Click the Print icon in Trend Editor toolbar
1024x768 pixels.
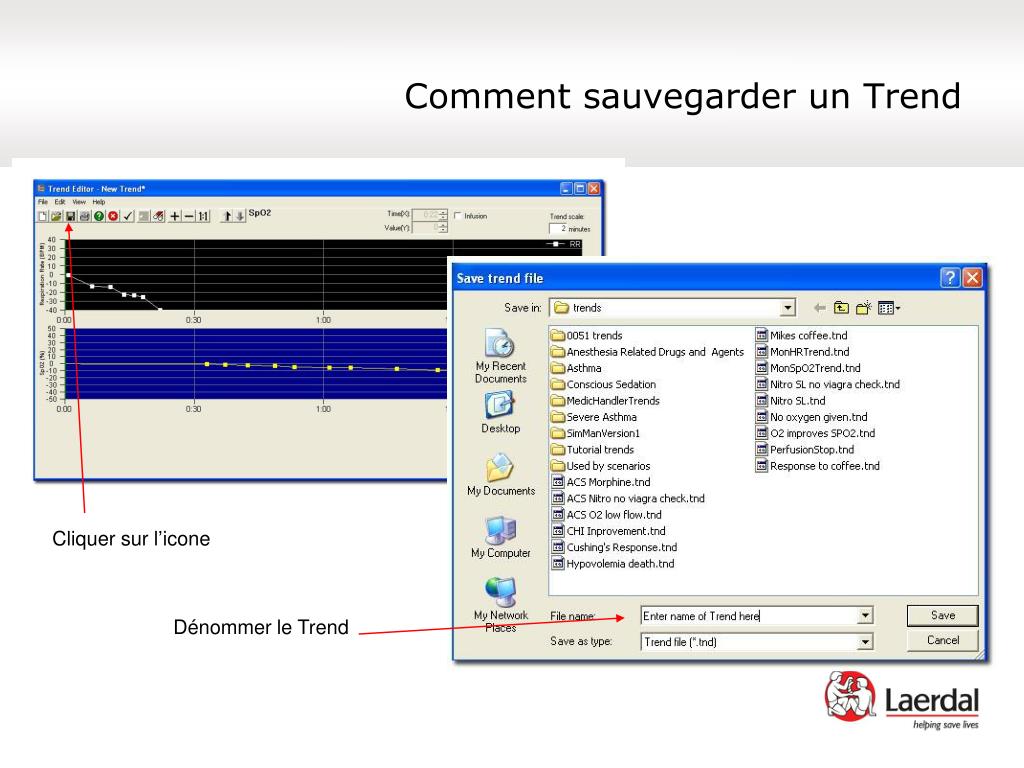(85, 216)
